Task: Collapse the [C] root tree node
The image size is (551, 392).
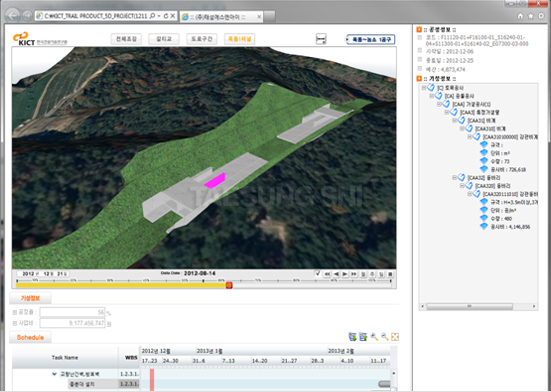Action: [x=424, y=87]
